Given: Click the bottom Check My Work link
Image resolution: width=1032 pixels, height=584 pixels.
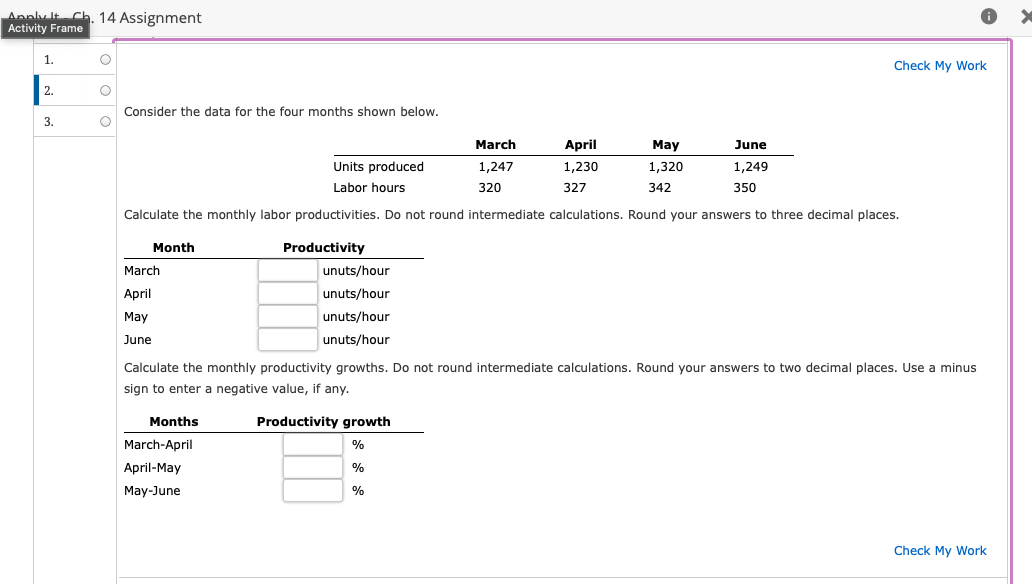Looking at the screenshot, I should 939,550.
